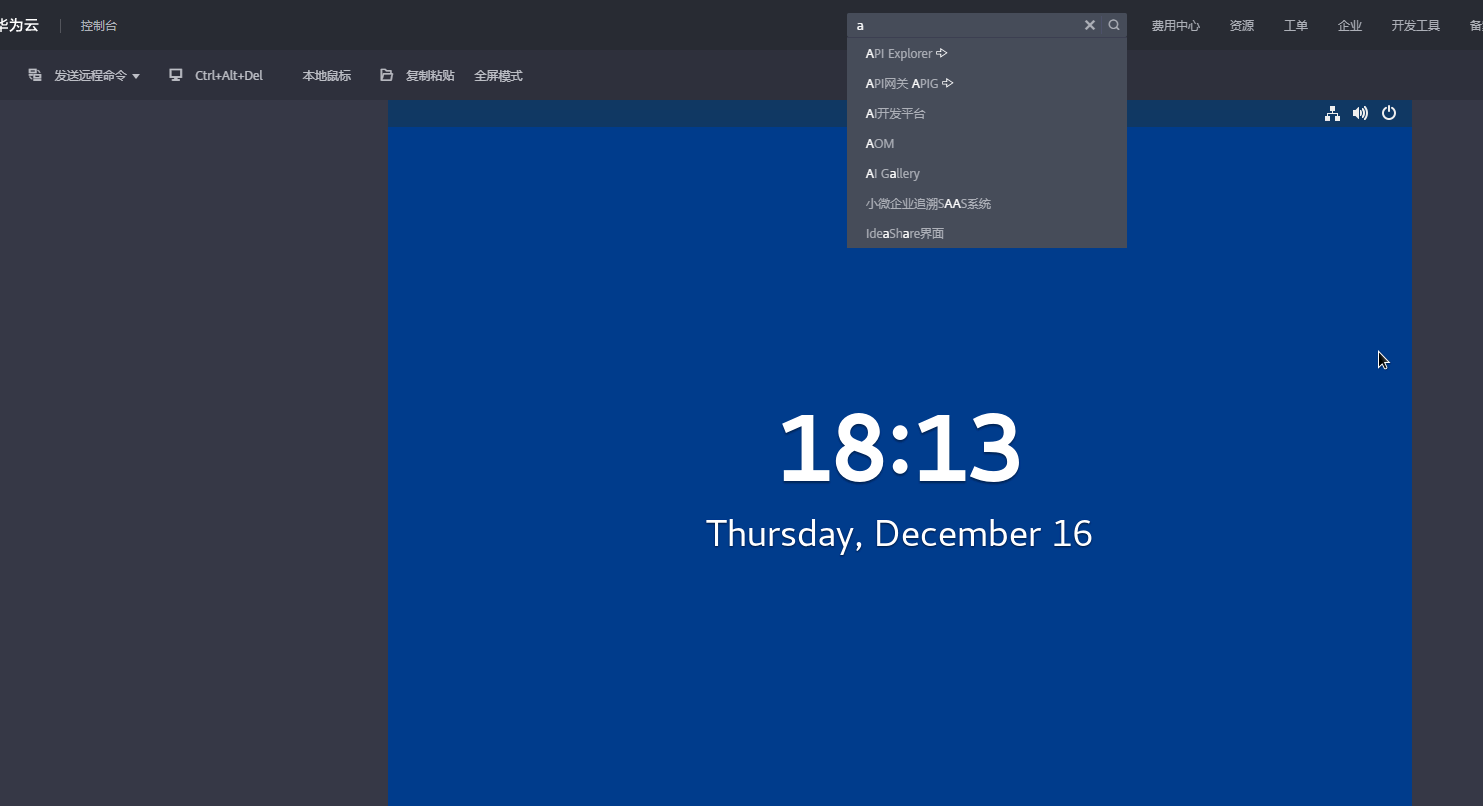Click the 18:13 clock on lock screen
Viewport: 1483px width, 806px height.
coord(899,447)
